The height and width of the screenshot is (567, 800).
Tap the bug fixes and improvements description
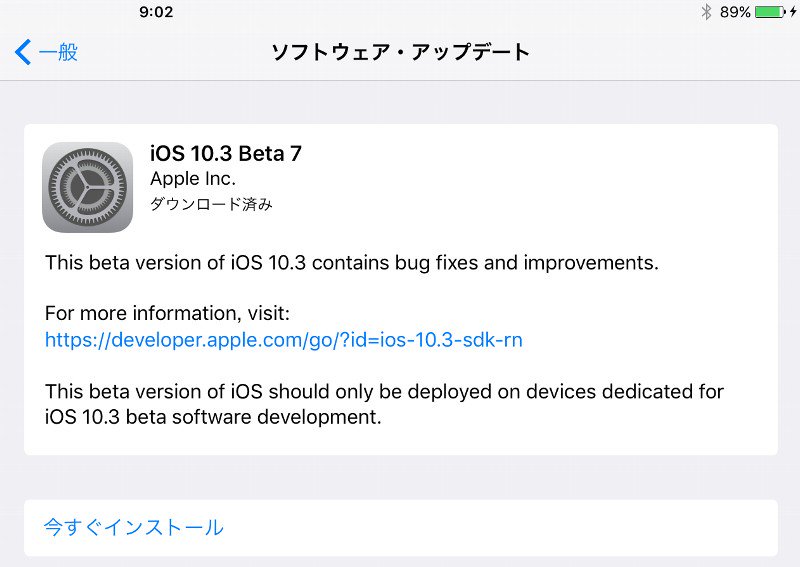pyautogui.click(x=352, y=263)
